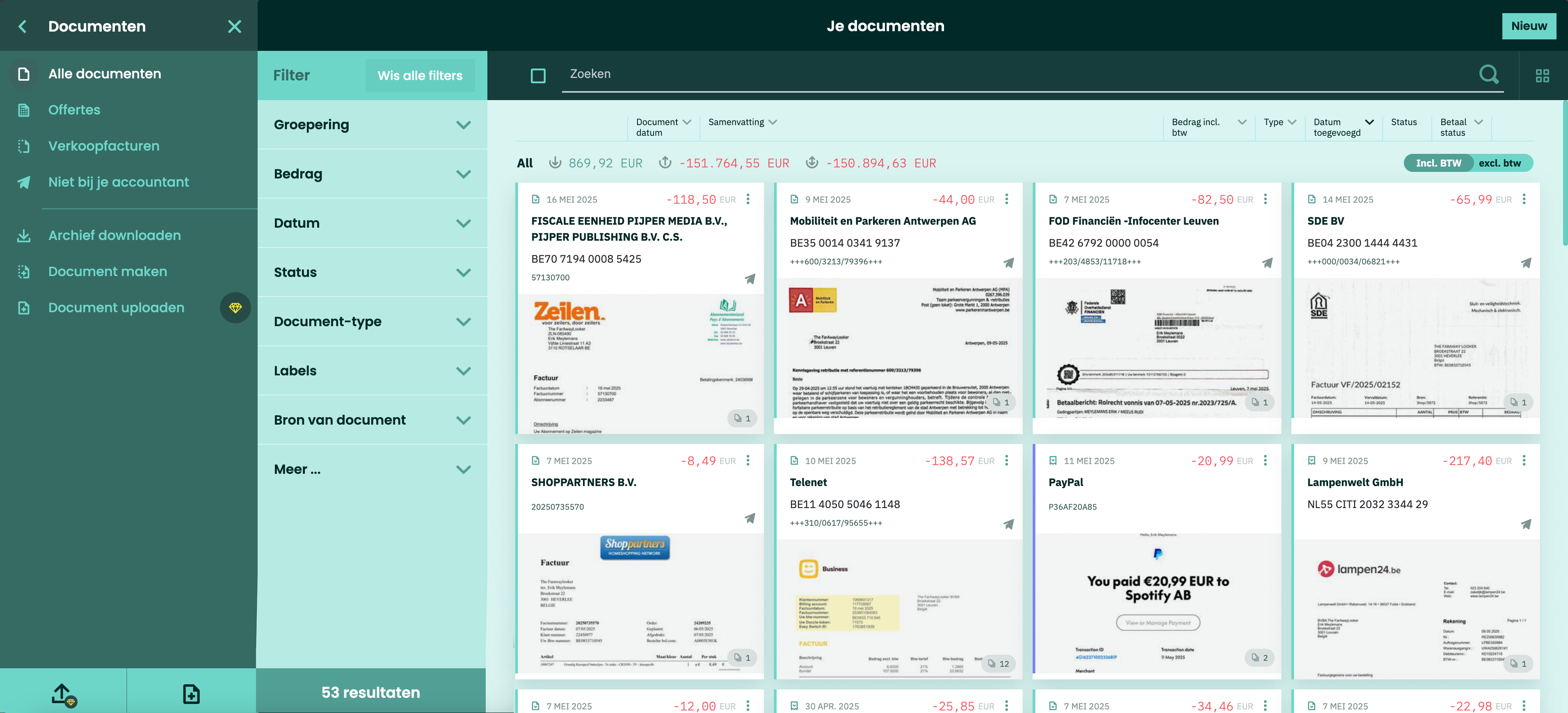Select Niet bij je accountant menu item
The width and height of the screenshot is (1568, 713).
coord(118,182)
